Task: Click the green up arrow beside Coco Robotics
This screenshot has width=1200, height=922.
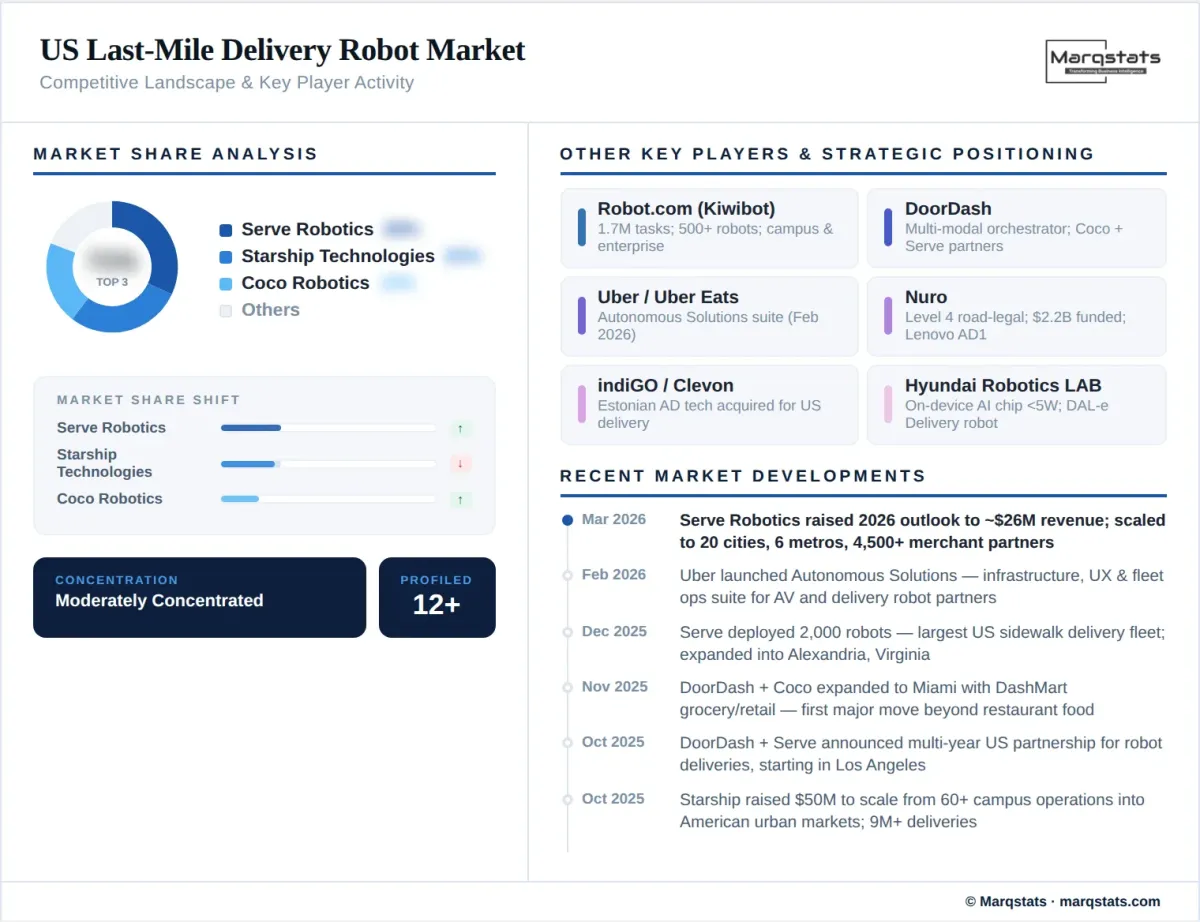Action: pyautogui.click(x=460, y=499)
